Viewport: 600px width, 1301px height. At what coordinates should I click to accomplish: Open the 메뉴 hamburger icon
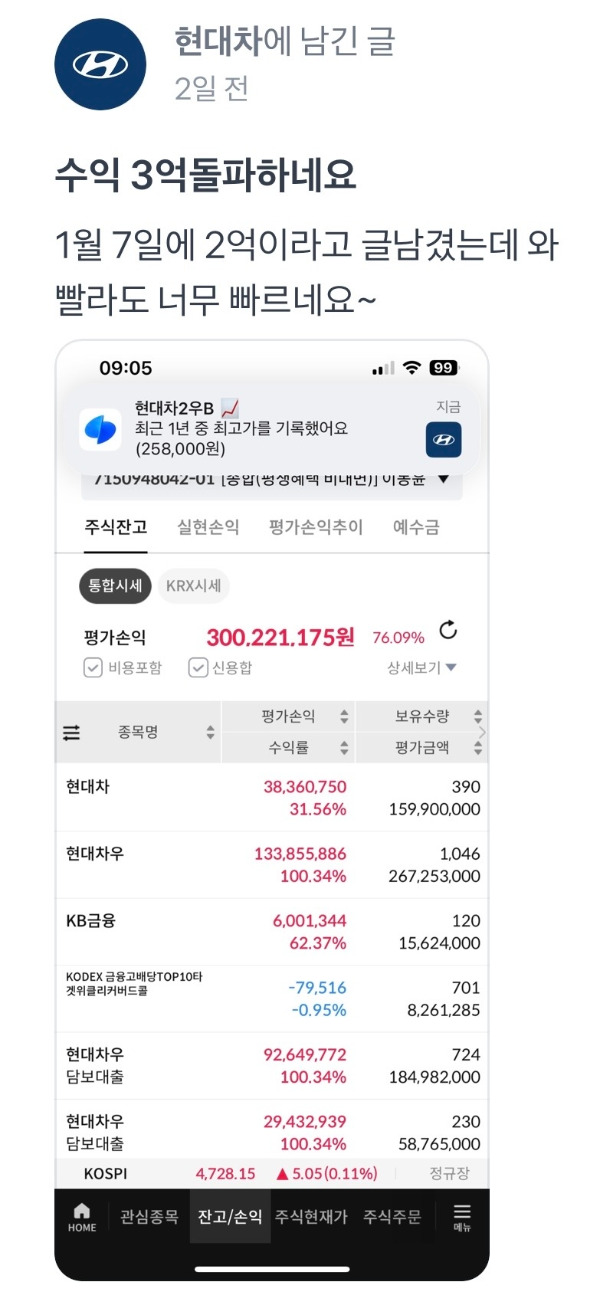coord(462,1217)
